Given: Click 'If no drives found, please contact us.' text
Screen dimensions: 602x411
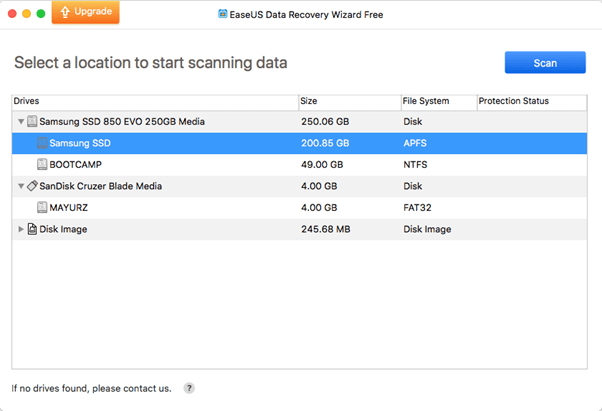Looking at the screenshot, I should click(91, 388).
